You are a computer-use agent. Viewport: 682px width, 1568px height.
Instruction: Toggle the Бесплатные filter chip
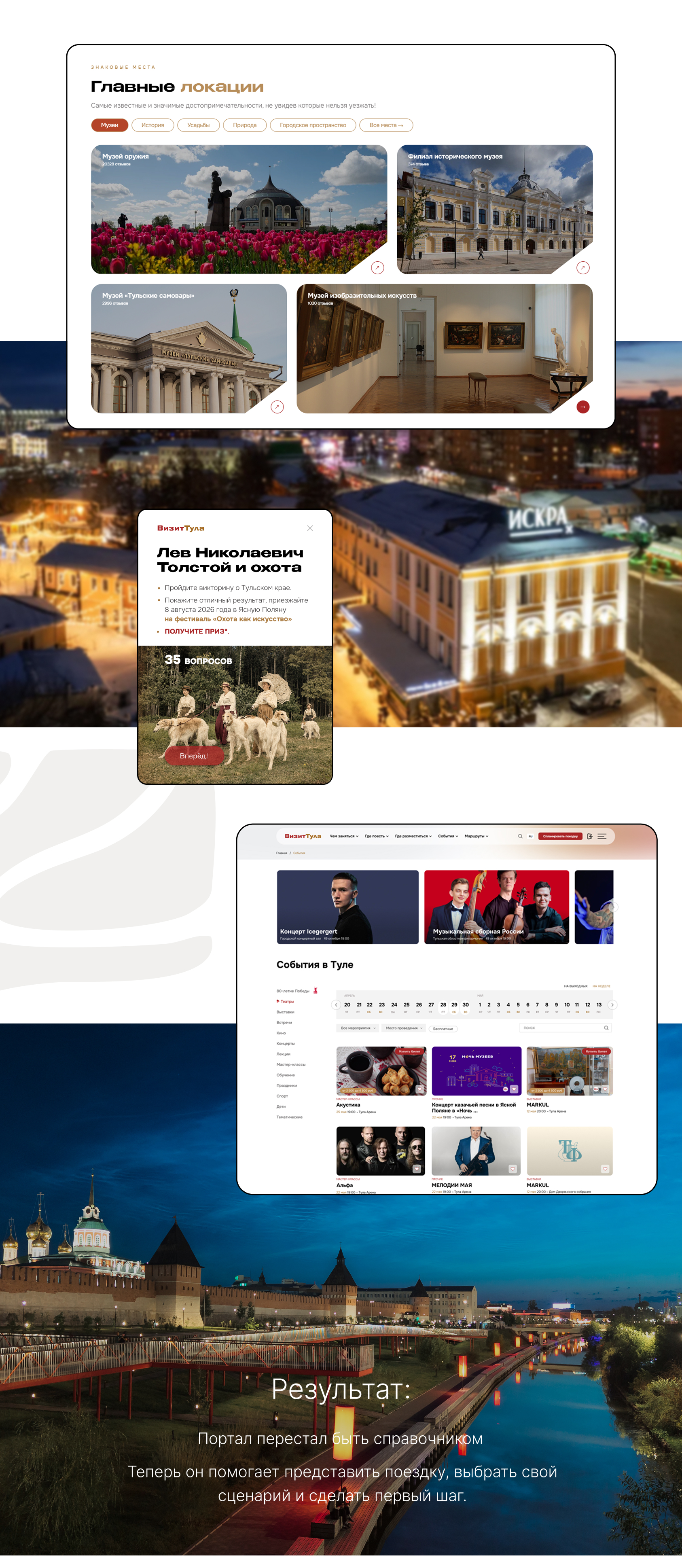pos(443,1029)
